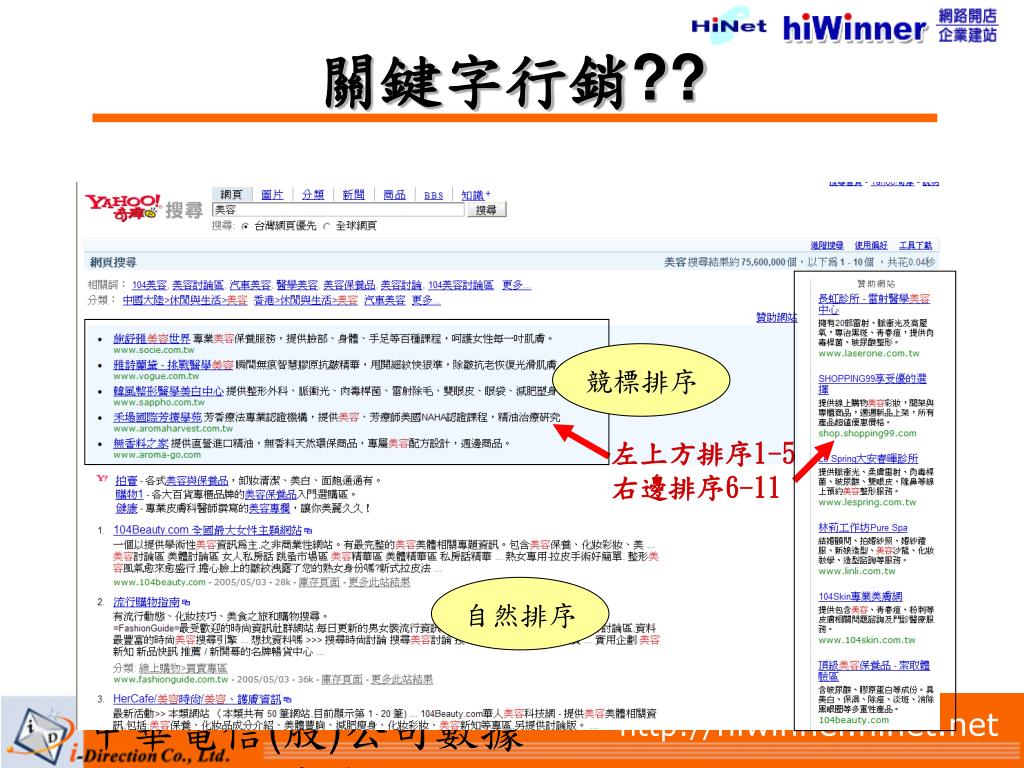Open sponsored result 雅詩蘭黛 - 挑戰醫學美容

[173, 364]
